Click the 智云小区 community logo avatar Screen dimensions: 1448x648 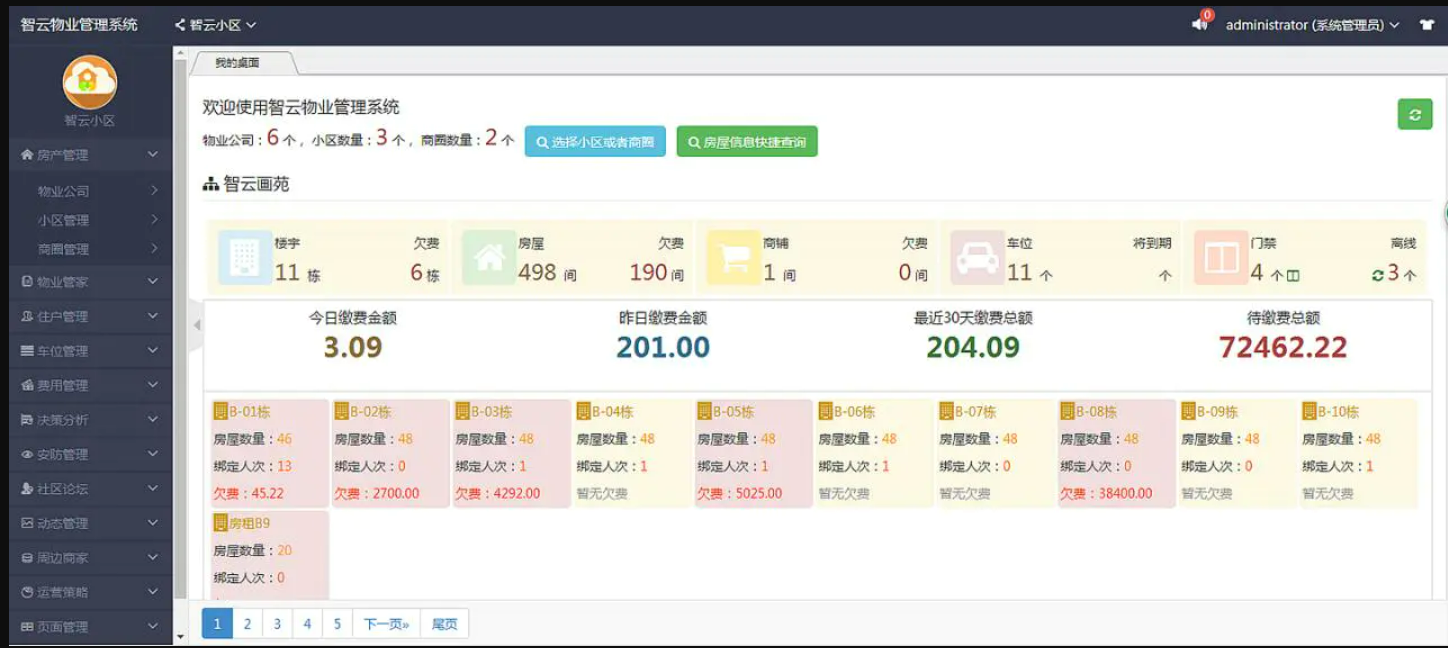pos(90,82)
